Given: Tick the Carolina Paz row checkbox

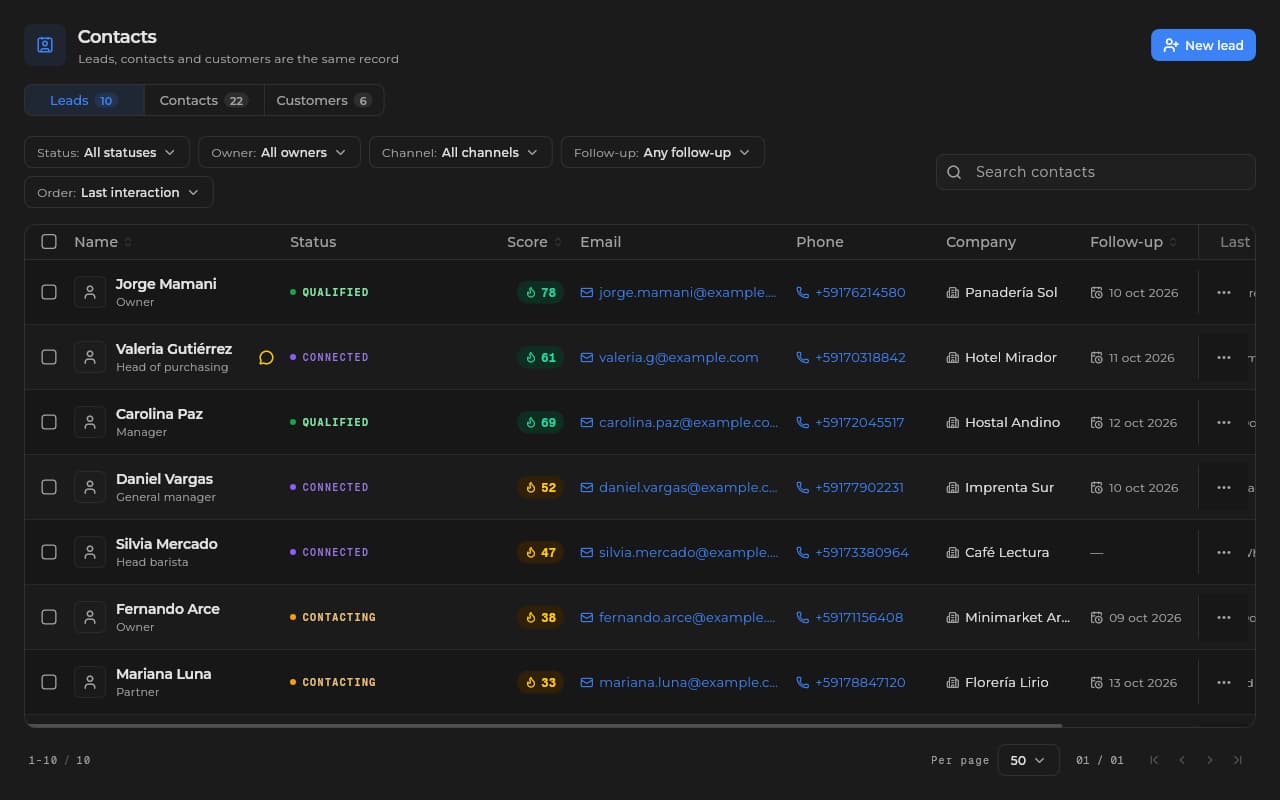Looking at the screenshot, I should pyautogui.click(x=49, y=422).
